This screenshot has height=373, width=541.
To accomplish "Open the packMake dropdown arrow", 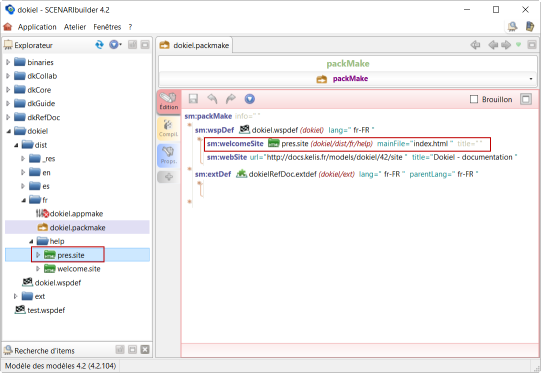I will tap(531, 79).
